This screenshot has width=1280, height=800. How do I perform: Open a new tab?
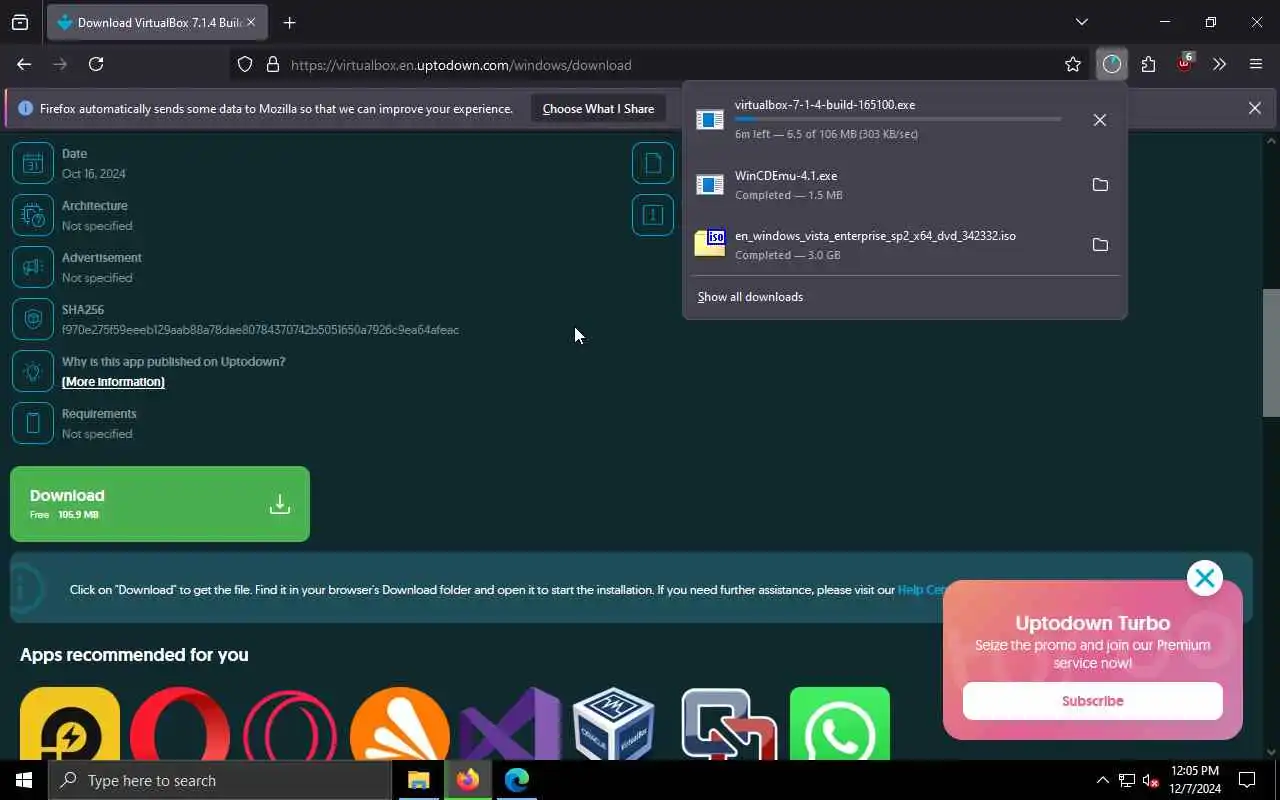point(289,22)
